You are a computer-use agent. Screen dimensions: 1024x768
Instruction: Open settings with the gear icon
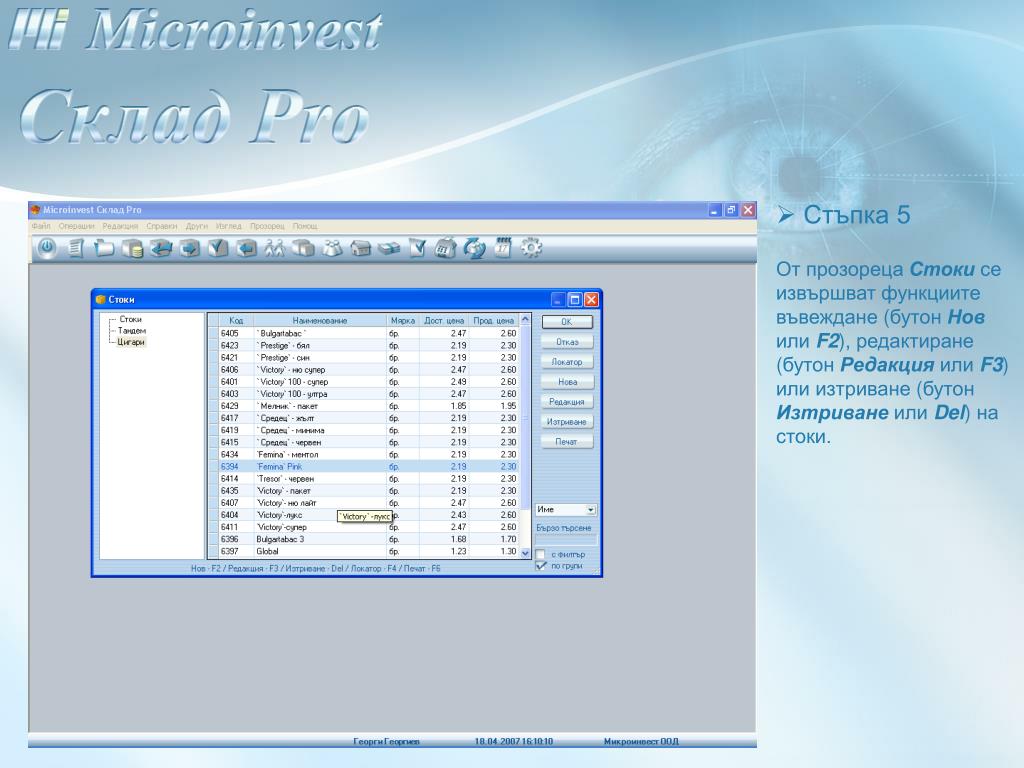[531, 248]
